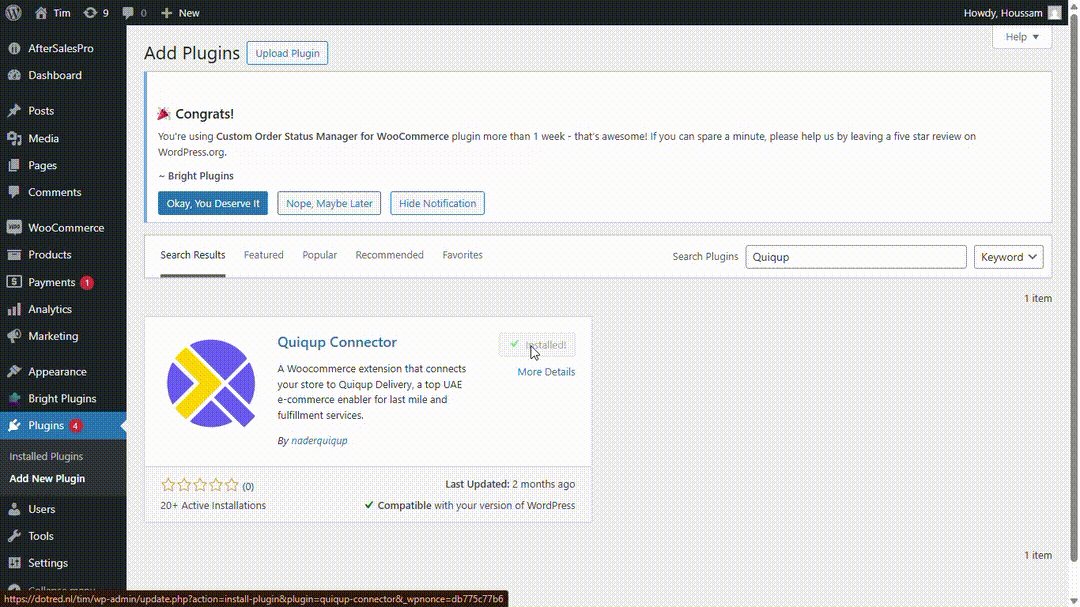The width and height of the screenshot is (1080, 607).
Task: Switch to the Recommended tab
Action: click(x=389, y=255)
